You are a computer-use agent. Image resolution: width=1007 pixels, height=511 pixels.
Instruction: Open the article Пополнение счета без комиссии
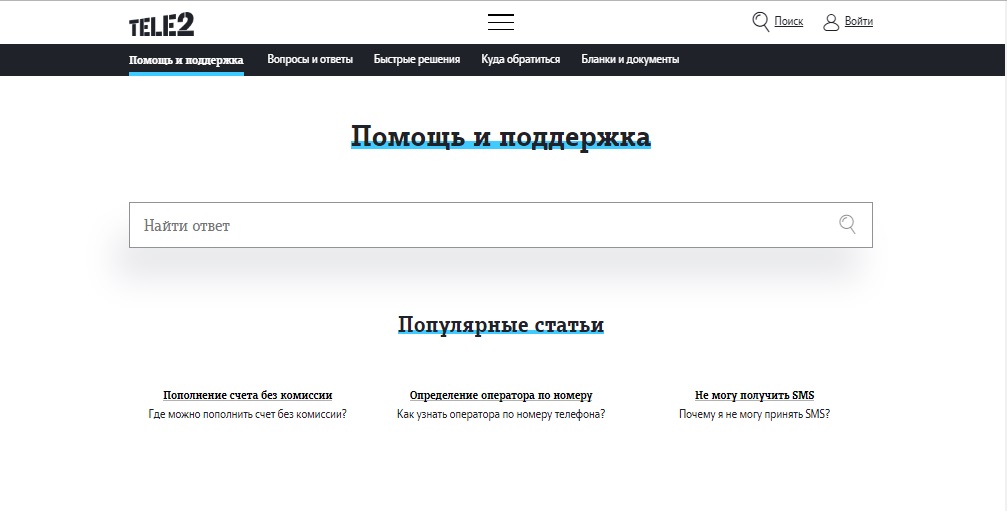pos(247,395)
